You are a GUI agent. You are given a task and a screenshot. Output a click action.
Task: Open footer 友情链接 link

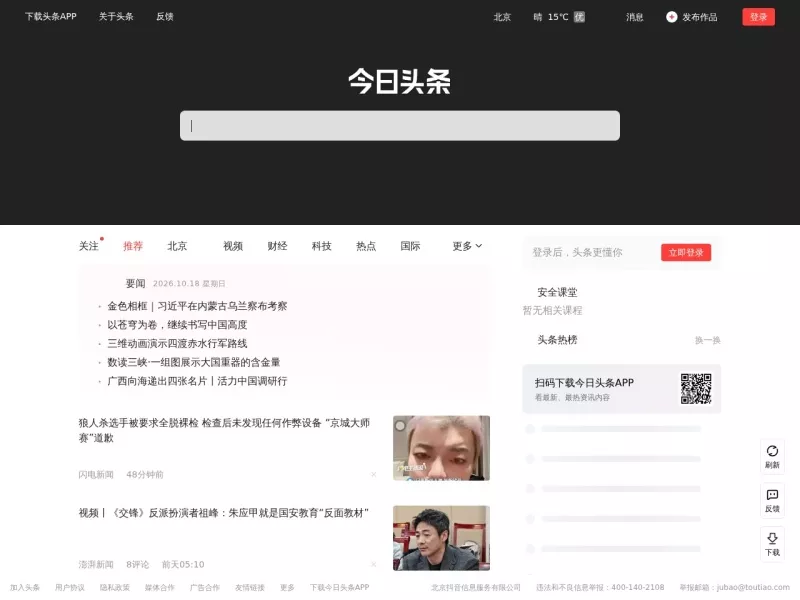pos(250,587)
